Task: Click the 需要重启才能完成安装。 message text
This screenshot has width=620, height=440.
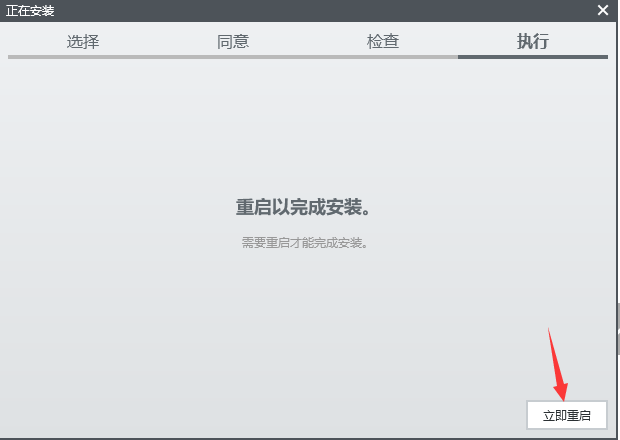Action: pyautogui.click(x=304, y=243)
